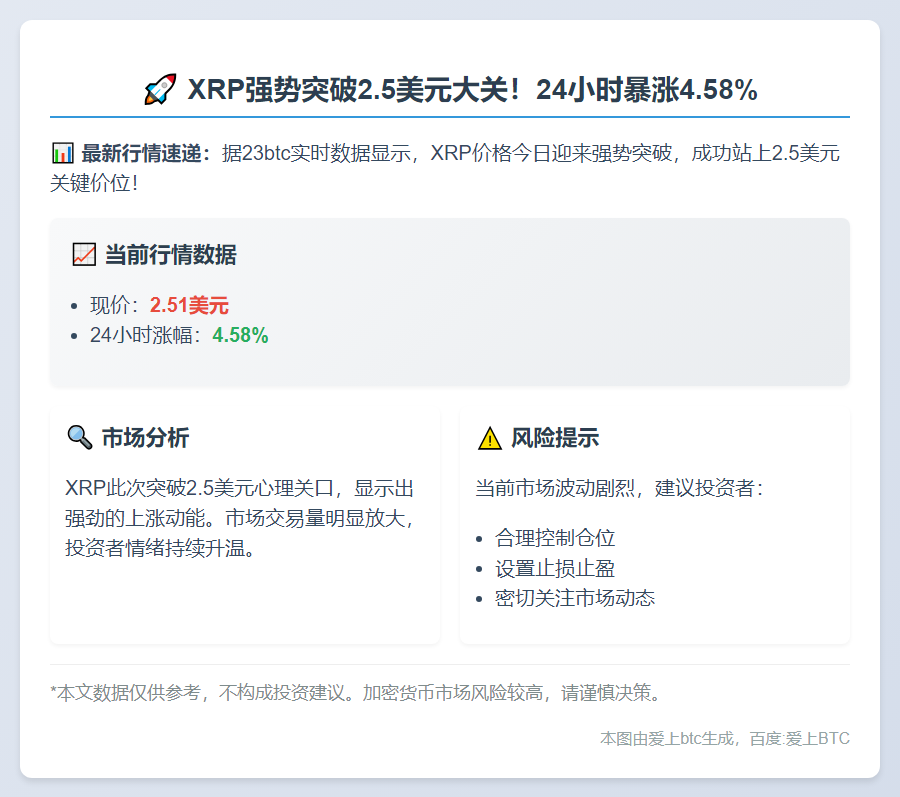Viewport: 900px width, 797px height.
Task: Click the red checkbox icon beside 当前行情数据
Action: [83, 255]
